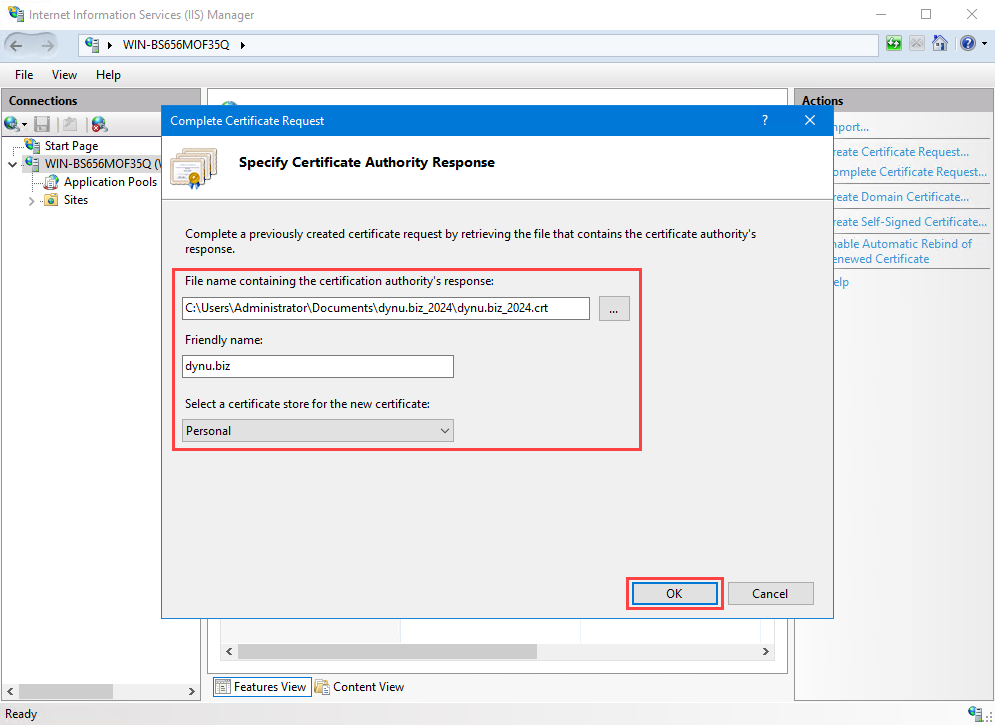Switch to Features View tab
The height and width of the screenshot is (725, 995).
click(262, 687)
